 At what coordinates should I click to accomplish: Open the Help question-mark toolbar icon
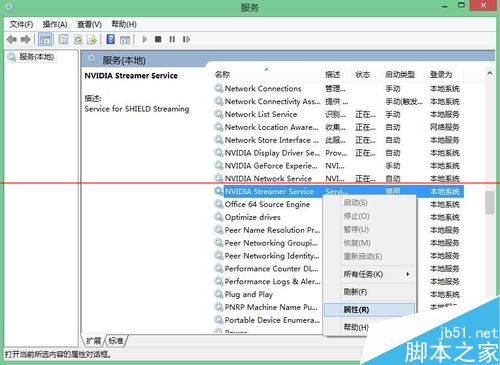click(x=110, y=39)
